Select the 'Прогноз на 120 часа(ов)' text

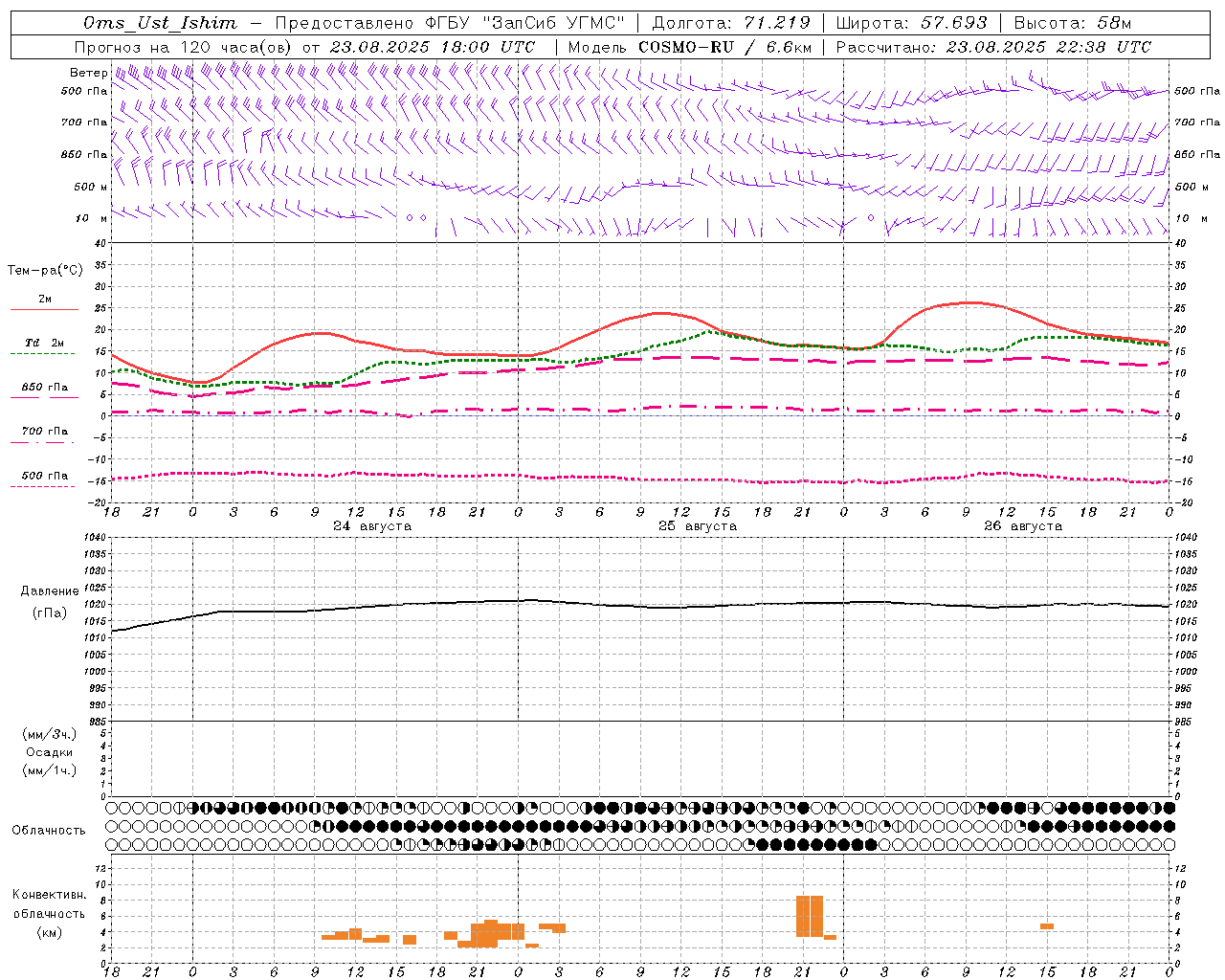(184, 47)
